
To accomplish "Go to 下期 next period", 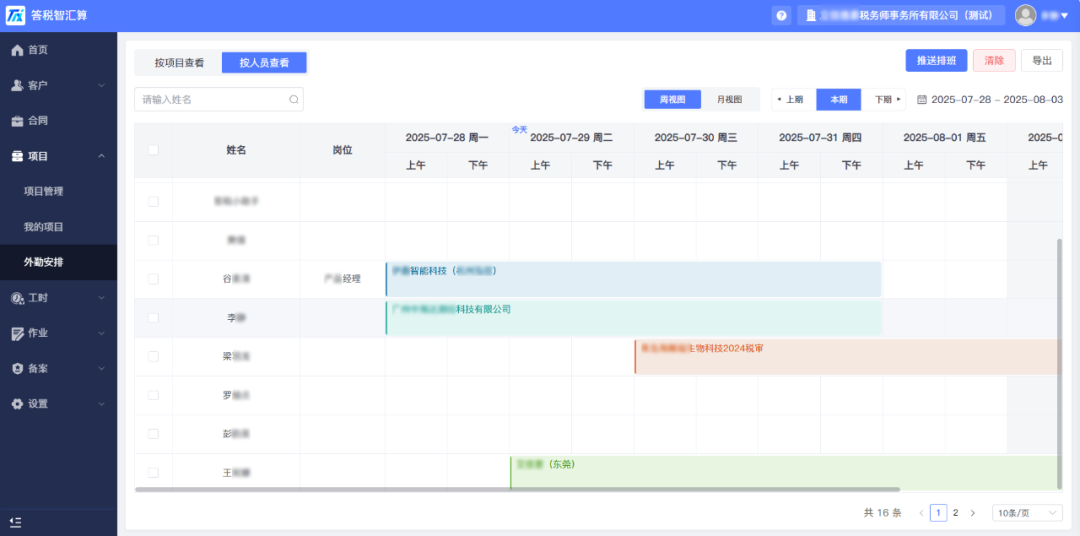I will (x=884, y=99).
